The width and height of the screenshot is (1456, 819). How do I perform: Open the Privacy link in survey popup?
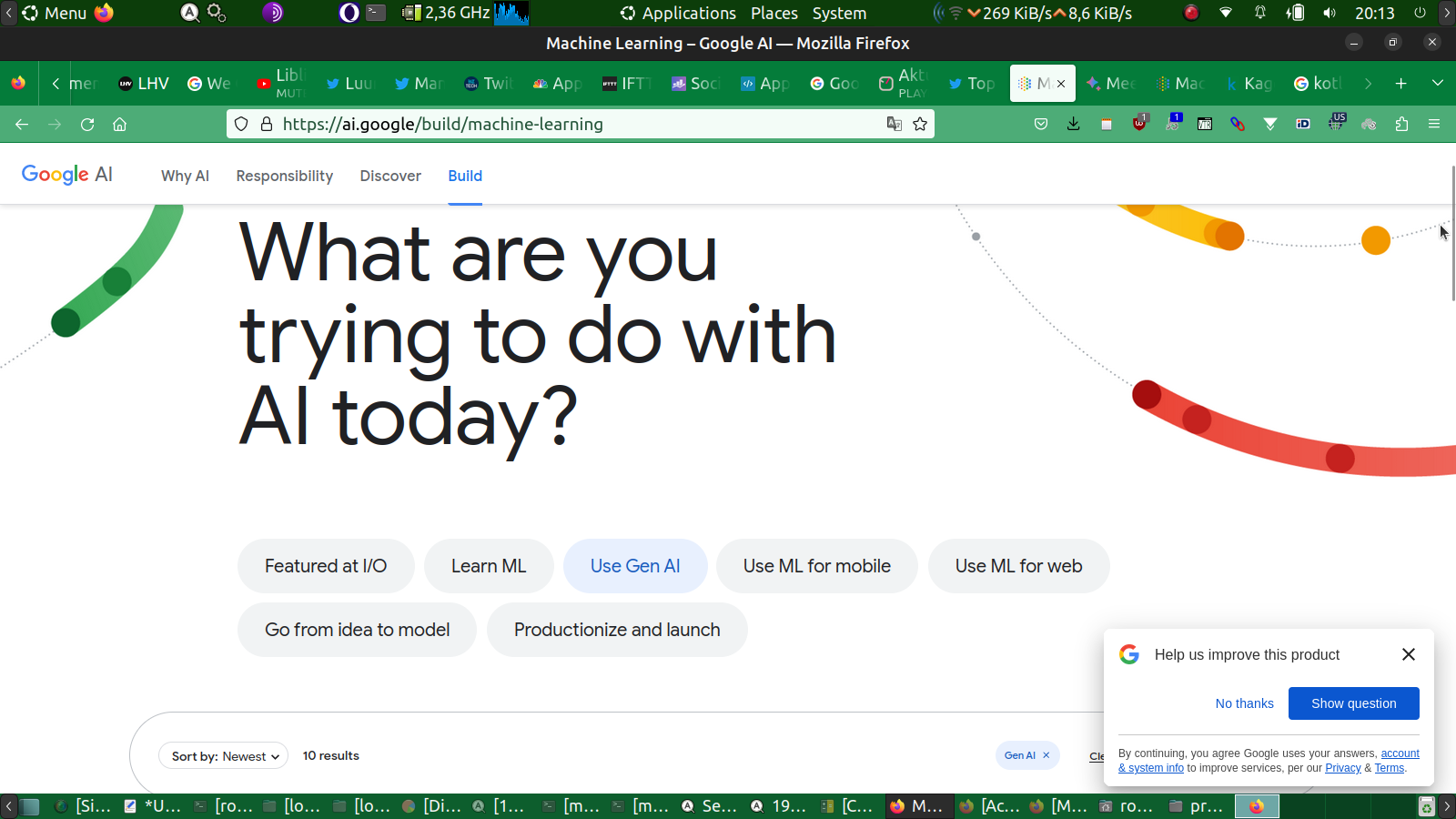pyautogui.click(x=1343, y=768)
